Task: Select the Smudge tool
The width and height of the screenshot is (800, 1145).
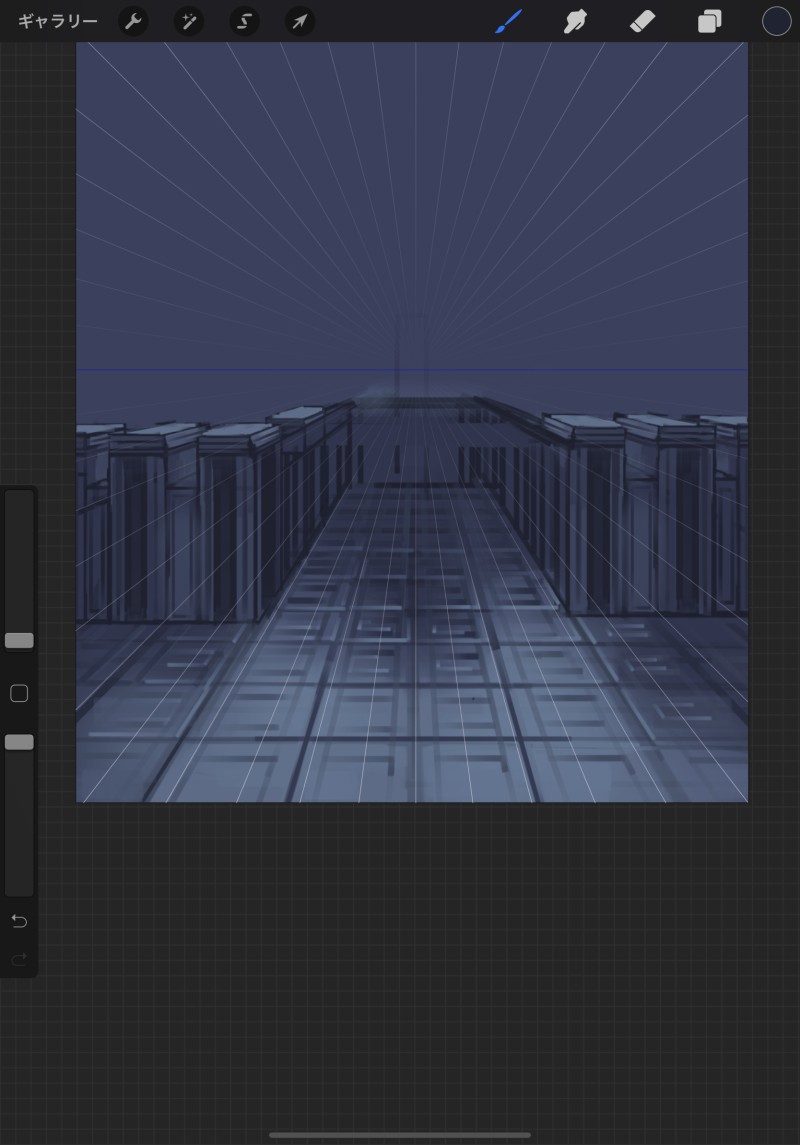Action: click(575, 21)
